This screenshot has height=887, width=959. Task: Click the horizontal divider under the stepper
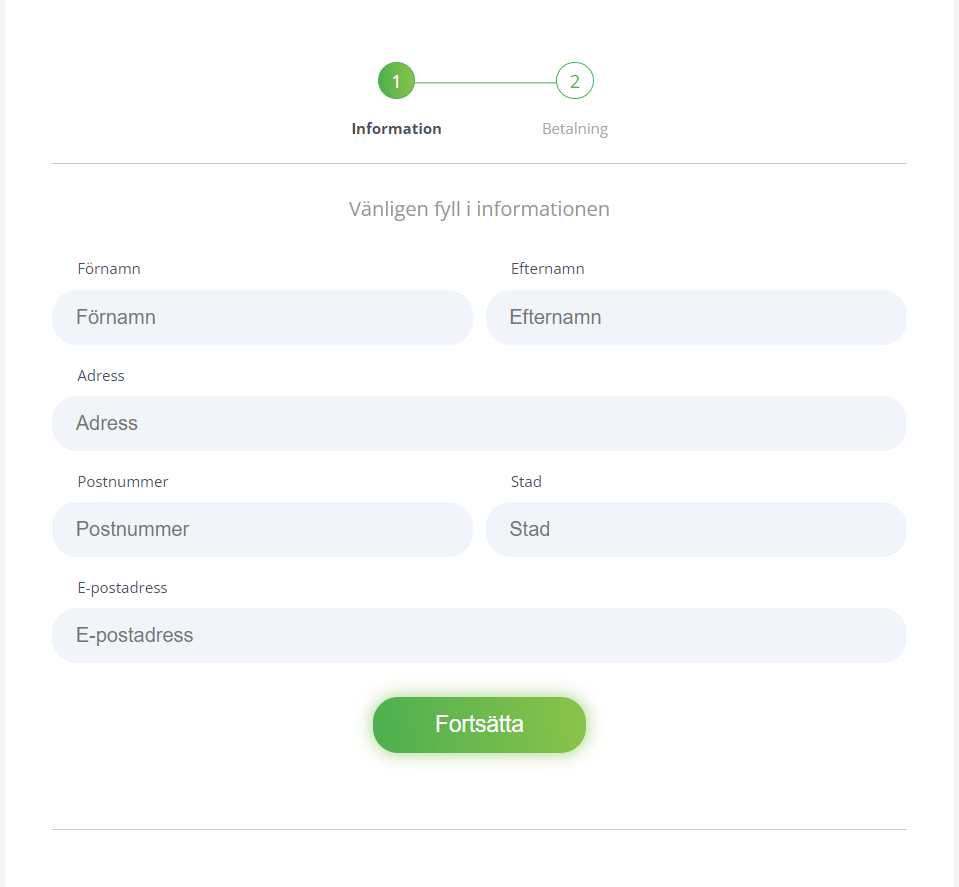(x=480, y=163)
